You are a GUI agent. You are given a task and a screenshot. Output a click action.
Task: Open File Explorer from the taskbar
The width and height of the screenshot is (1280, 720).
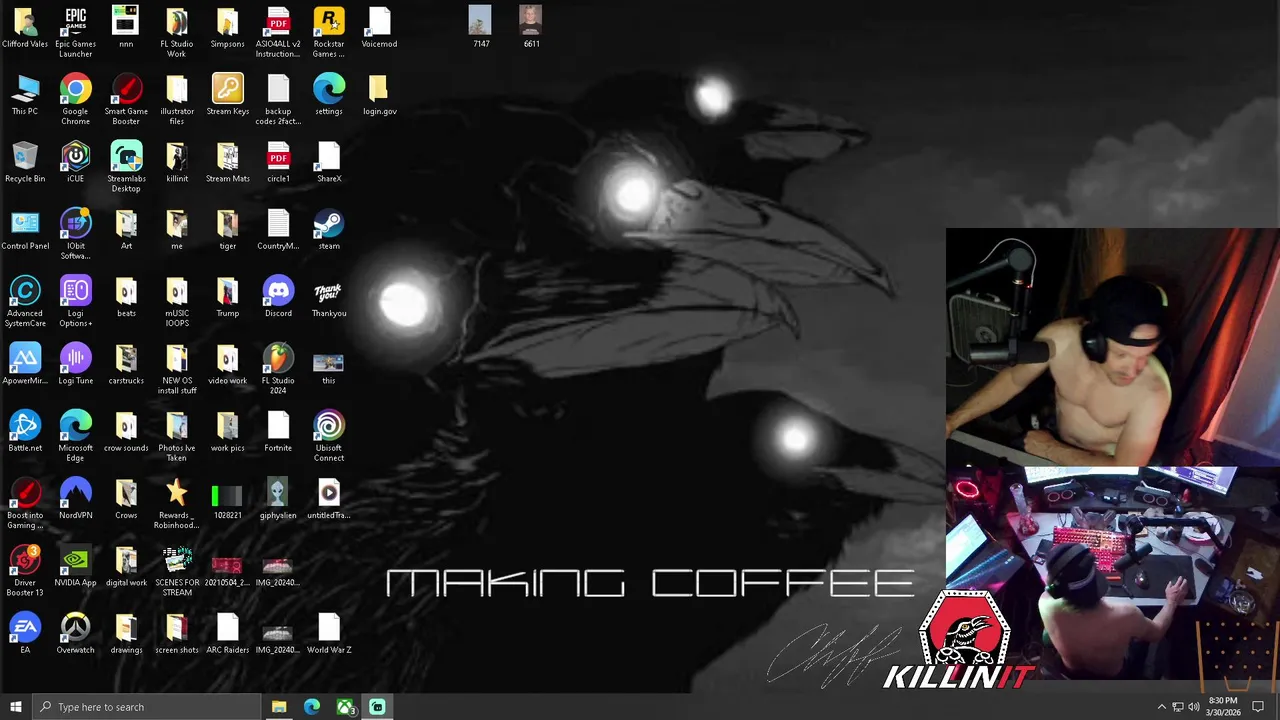279,707
